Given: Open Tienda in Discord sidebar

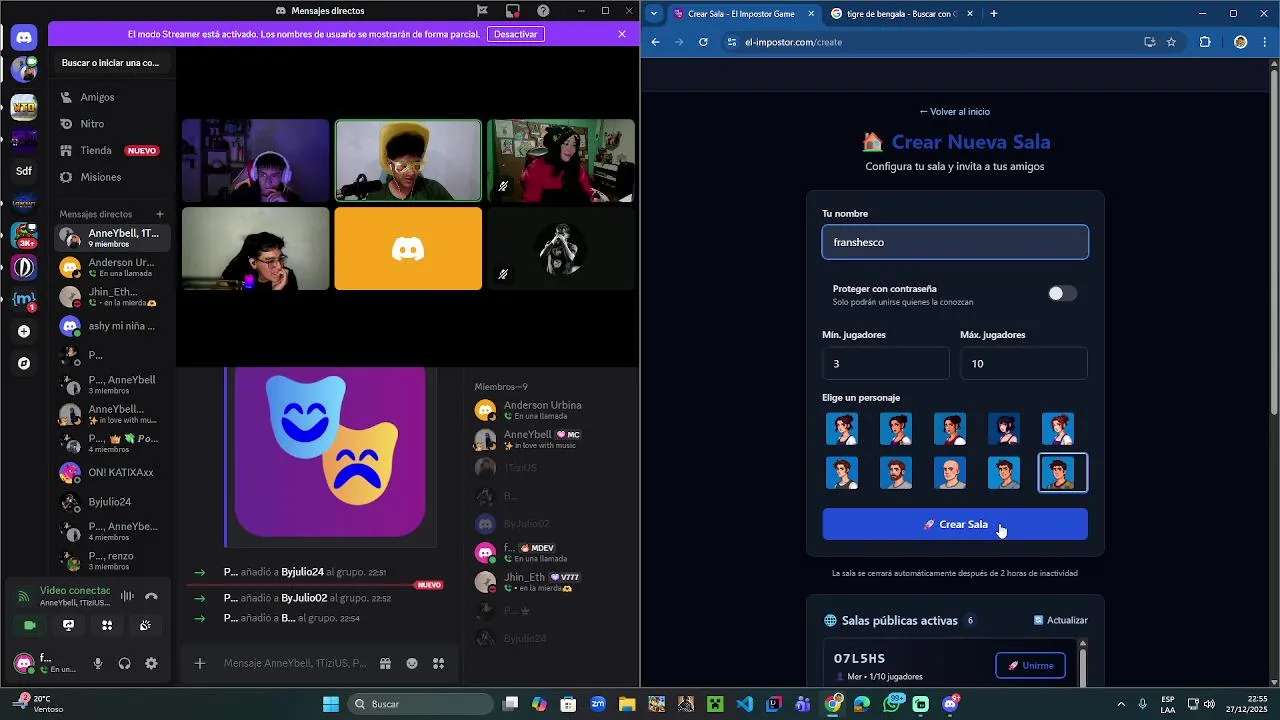Looking at the screenshot, I should click(111, 150).
